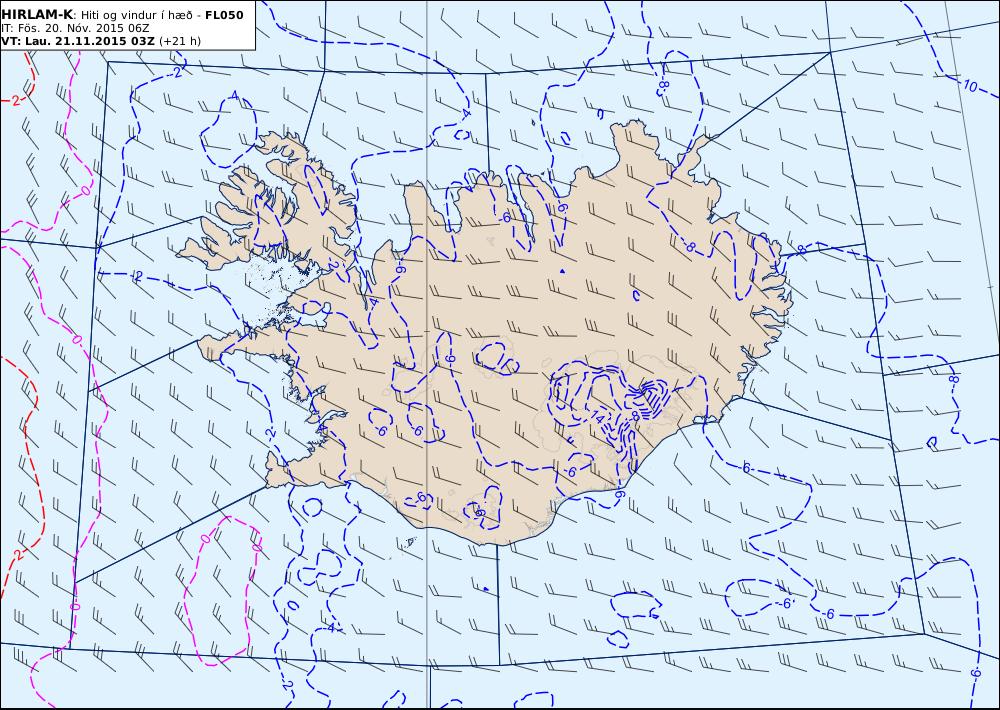Select the "(+21 h)" forecast offset text
Viewport: 1000px width, 710px height.
[x=180, y=41]
